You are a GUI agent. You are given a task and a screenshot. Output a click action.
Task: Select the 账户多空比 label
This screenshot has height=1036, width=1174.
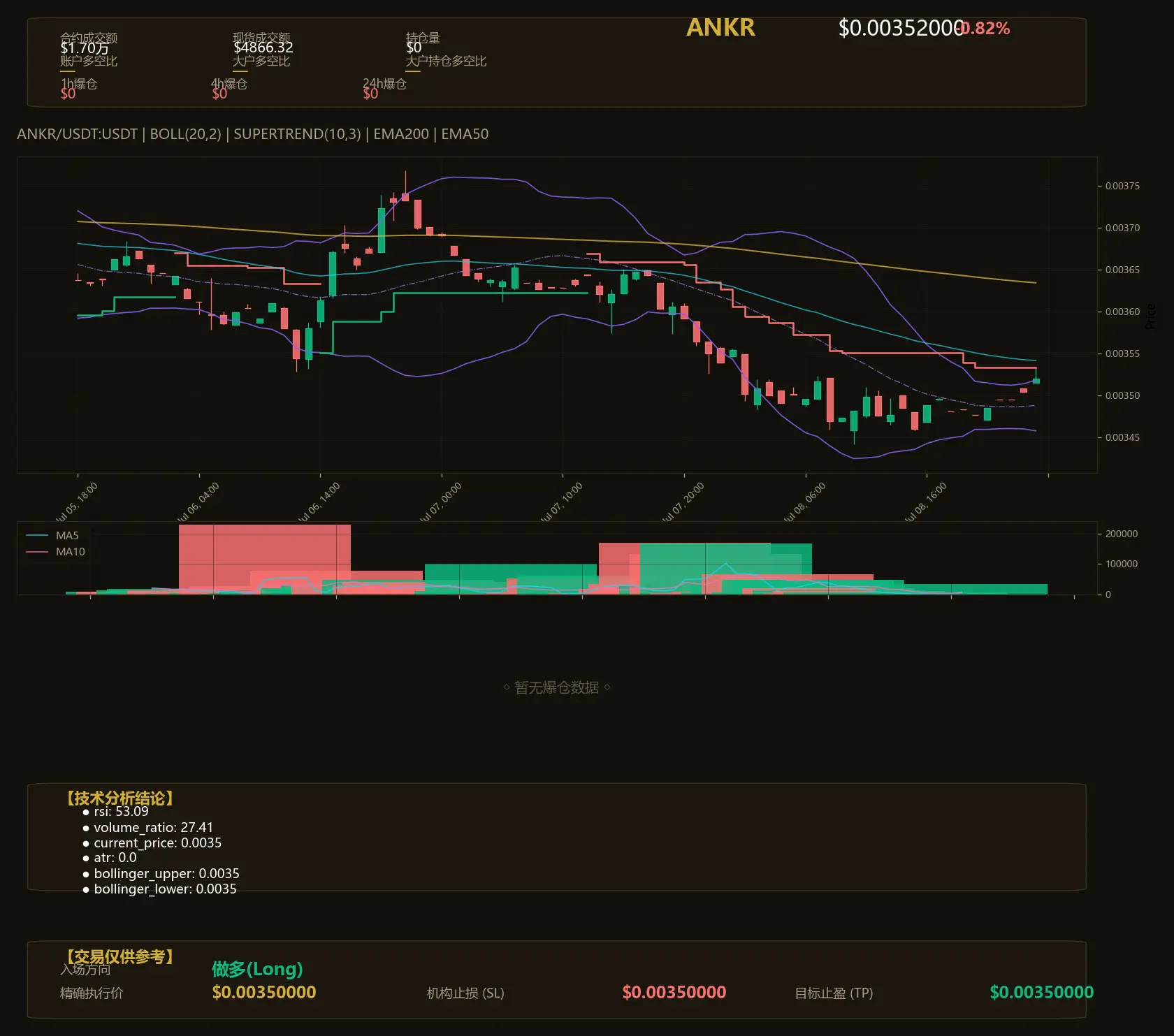(x=89, y=61)
